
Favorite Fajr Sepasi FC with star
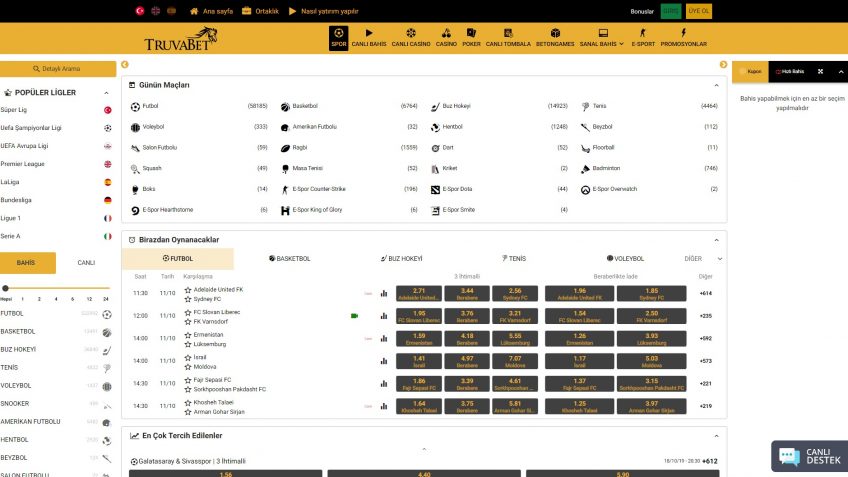point(188,380)
